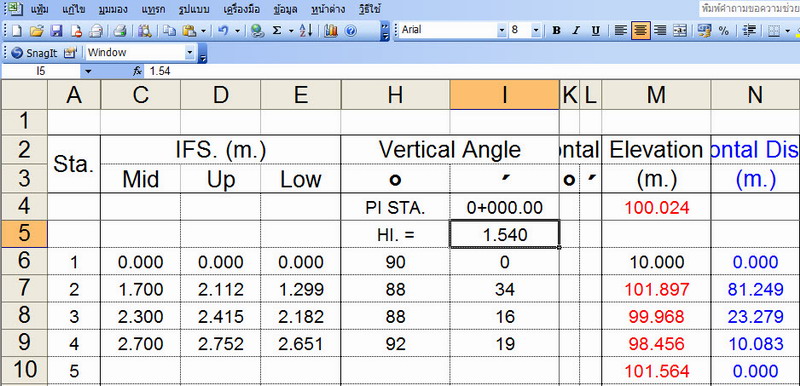
Task: Toggle Italic formatting
Action: [576, 31]
